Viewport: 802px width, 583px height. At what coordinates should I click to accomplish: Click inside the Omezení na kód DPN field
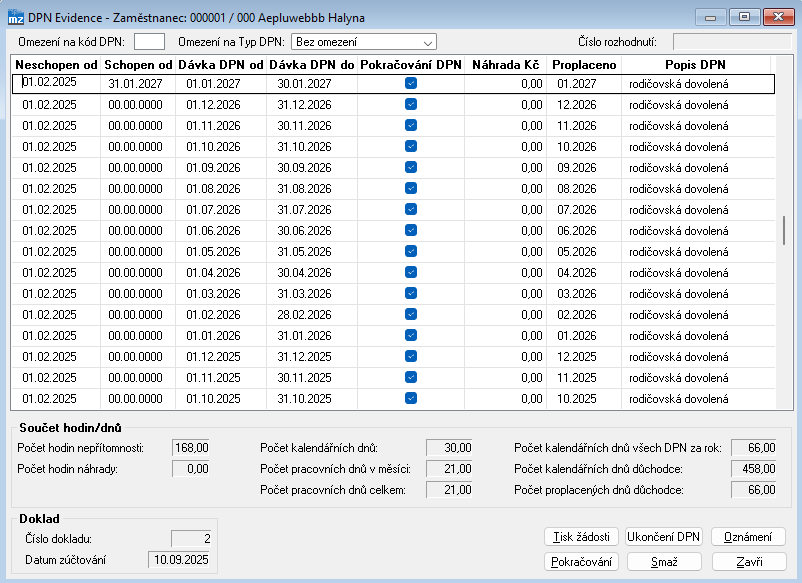coord(149,42)
